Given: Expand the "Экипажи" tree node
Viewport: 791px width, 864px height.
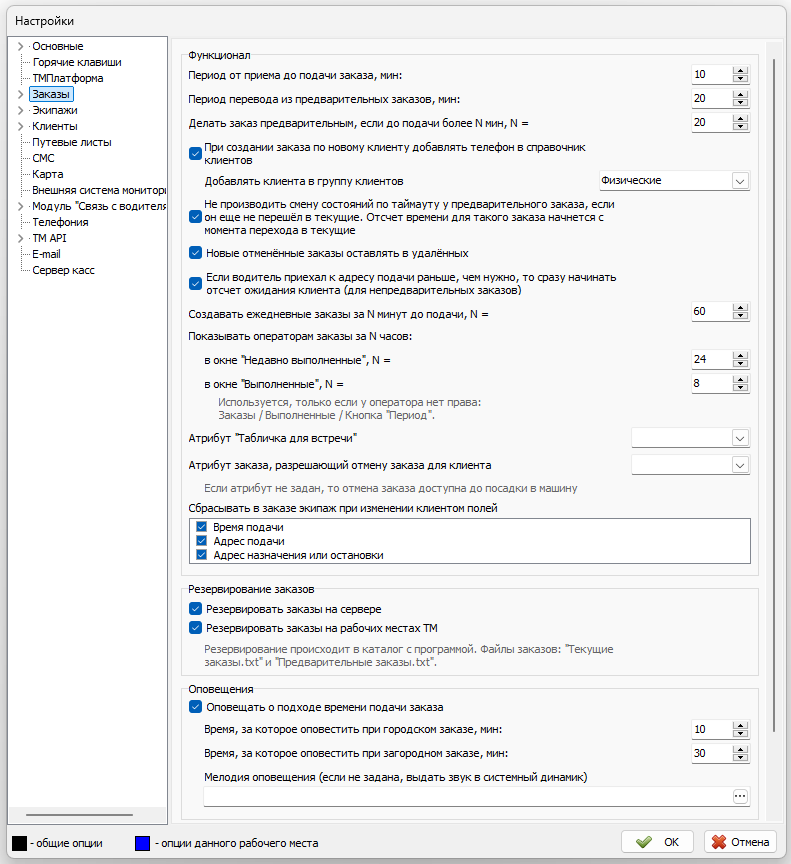Looking at the screenshot, I should (x=20, y=110).
